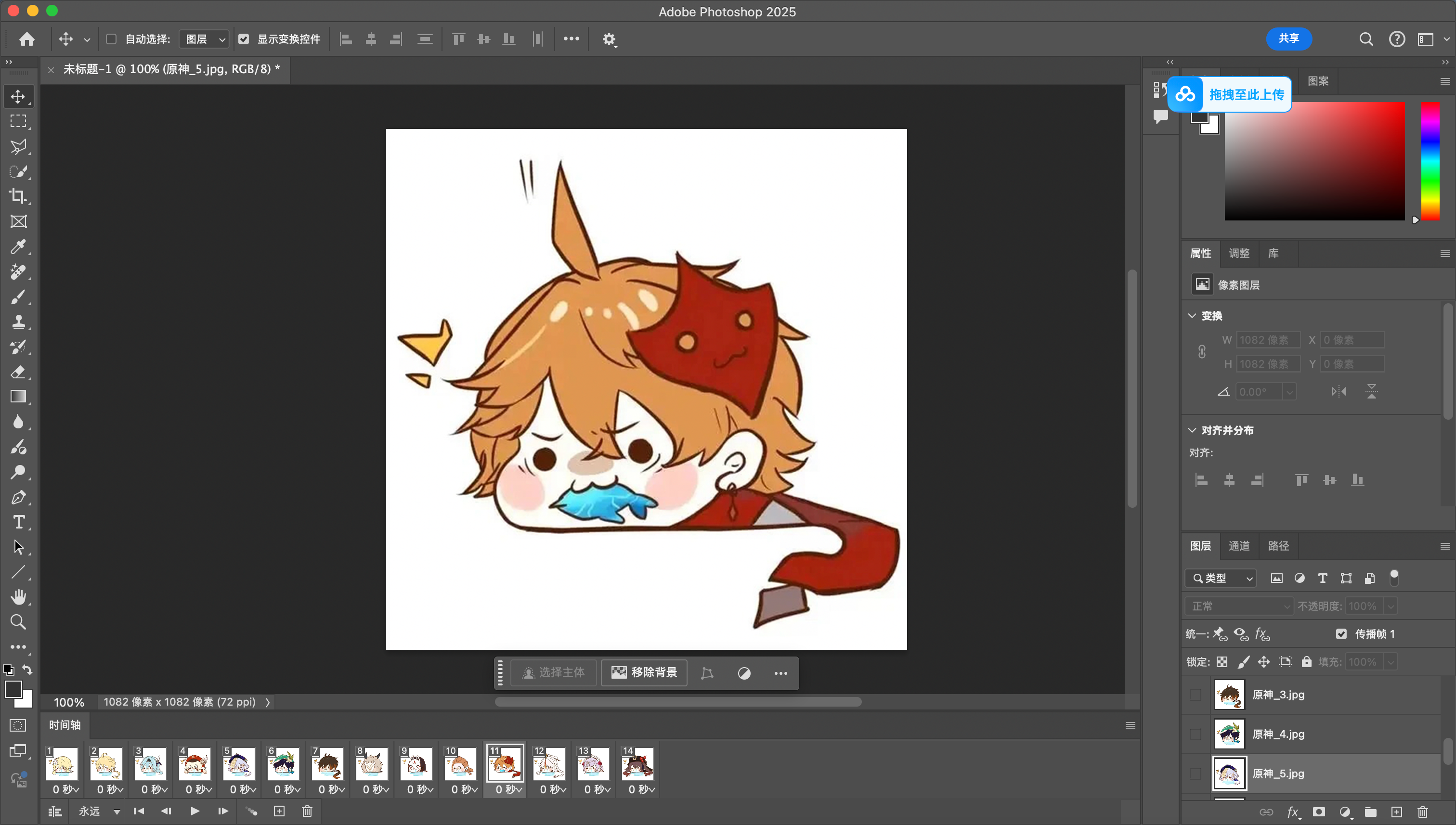Activate the Horizontal Type tool
The width and height of the screenshot is (1456, 825).
click(x=18, y=522)
